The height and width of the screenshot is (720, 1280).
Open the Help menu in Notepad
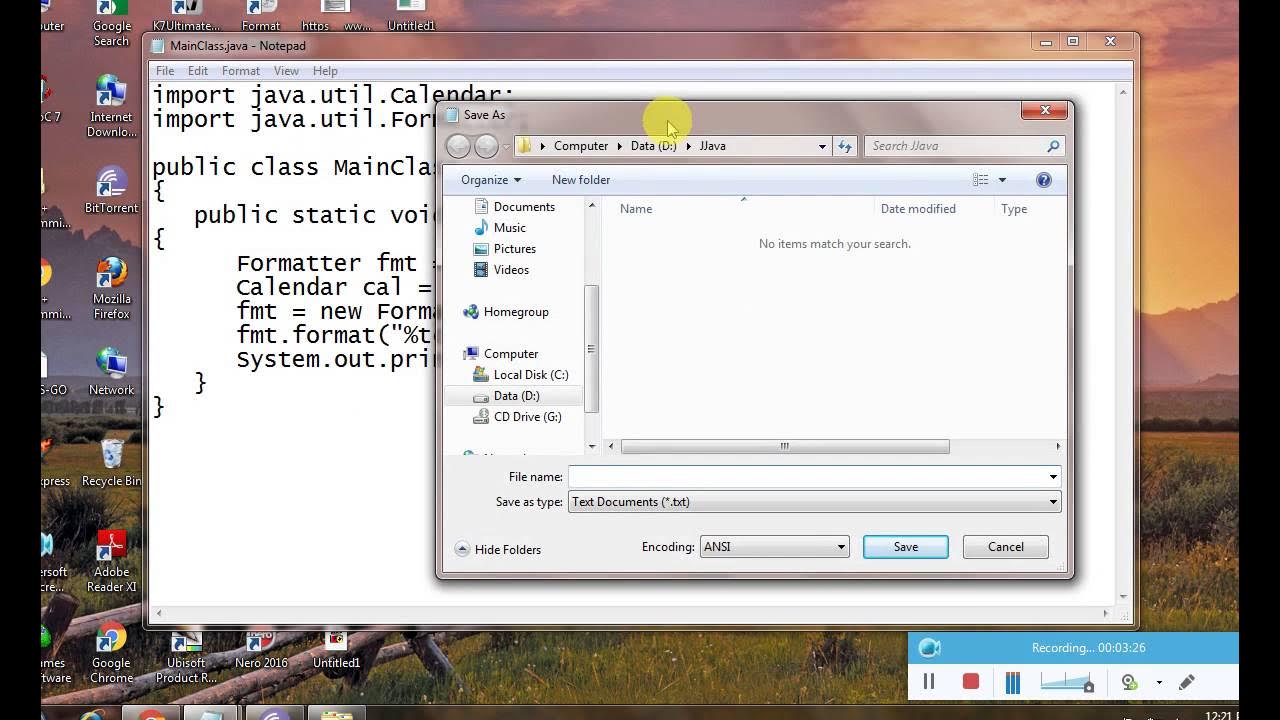coord(325,71)
